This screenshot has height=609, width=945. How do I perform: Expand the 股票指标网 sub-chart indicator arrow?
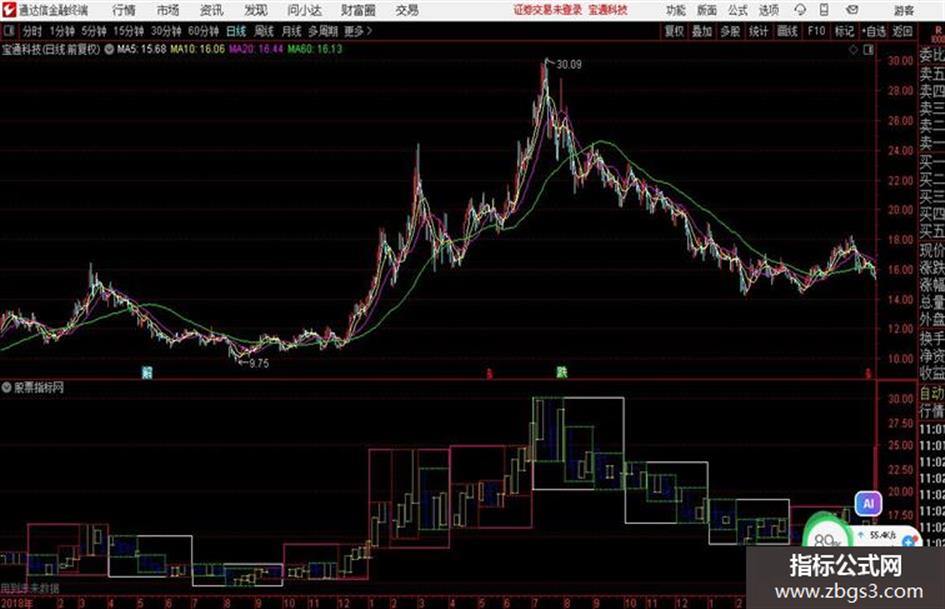[x=7, y=388]
